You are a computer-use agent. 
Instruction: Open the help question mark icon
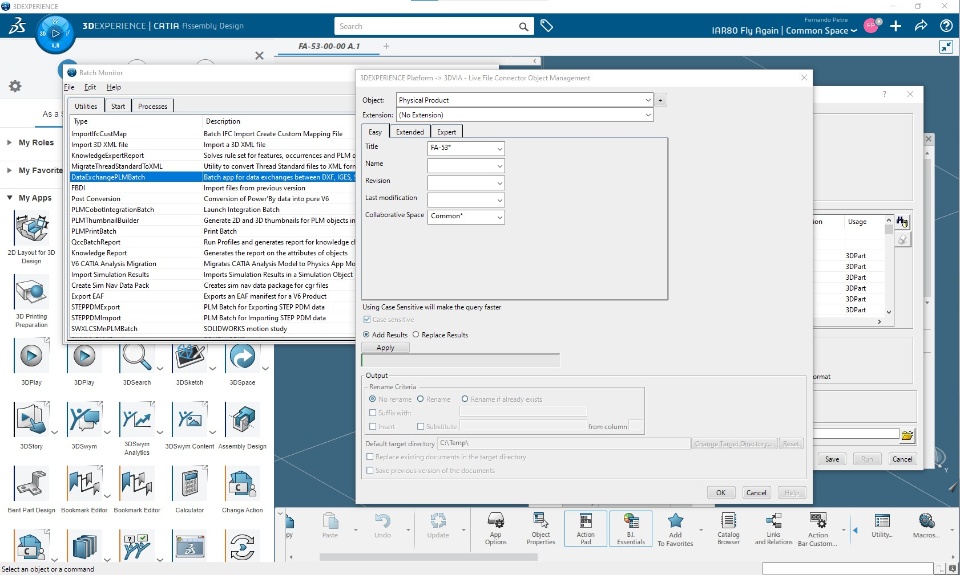click(946, 26)
